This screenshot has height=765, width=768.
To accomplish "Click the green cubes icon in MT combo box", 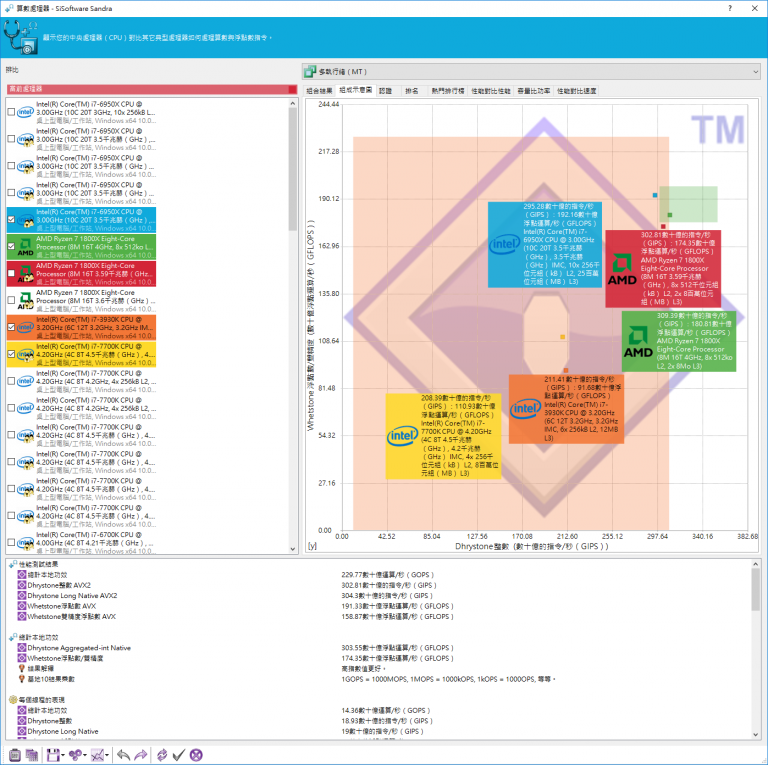I will pos(310,72).
